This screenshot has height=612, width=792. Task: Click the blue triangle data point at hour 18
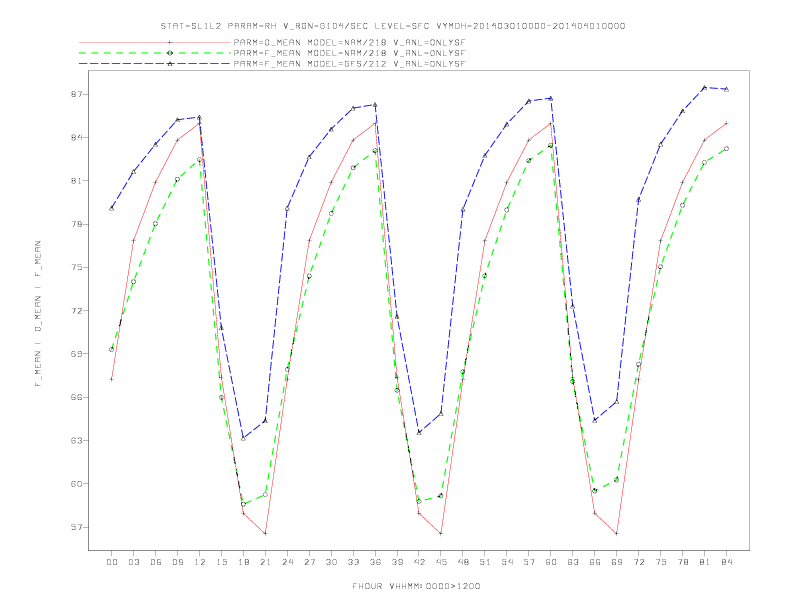tap(243, 438)
